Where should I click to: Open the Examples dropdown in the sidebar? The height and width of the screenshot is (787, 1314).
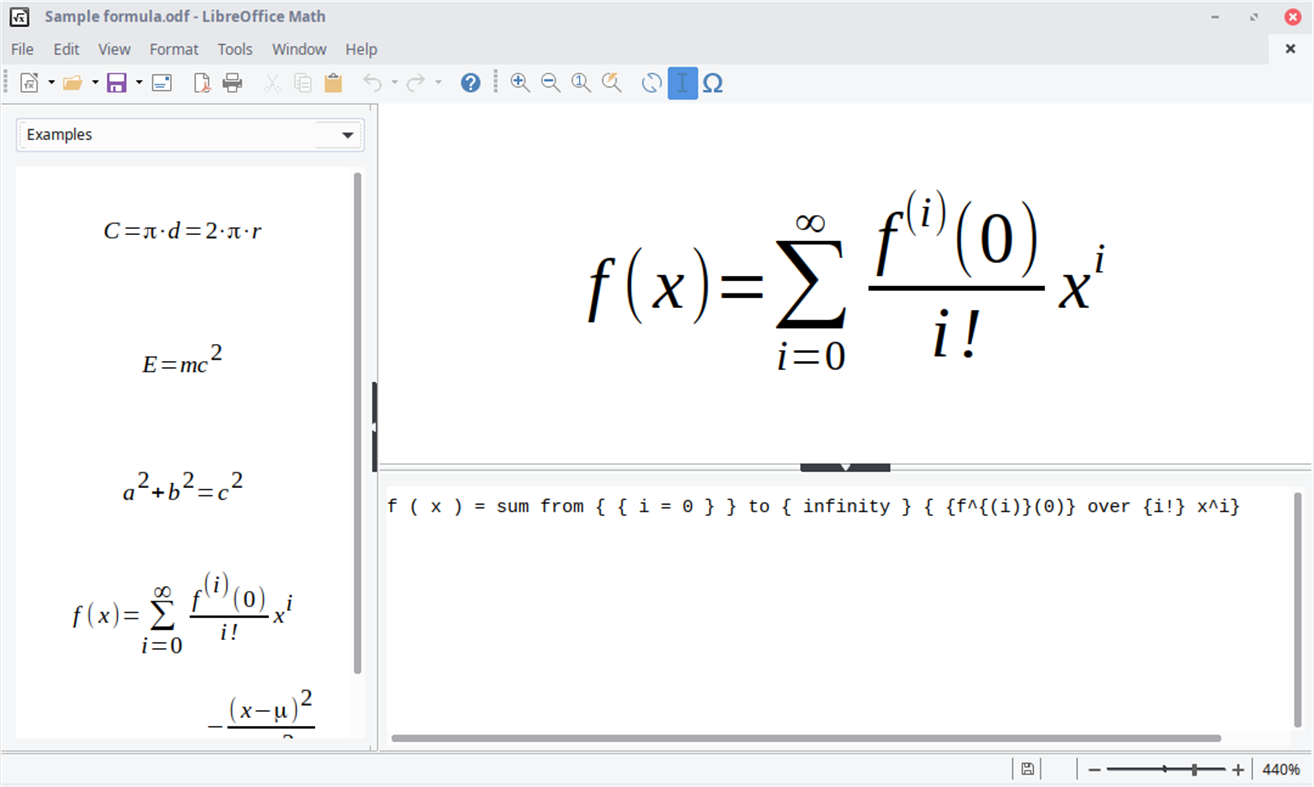(x=347, y=134)
